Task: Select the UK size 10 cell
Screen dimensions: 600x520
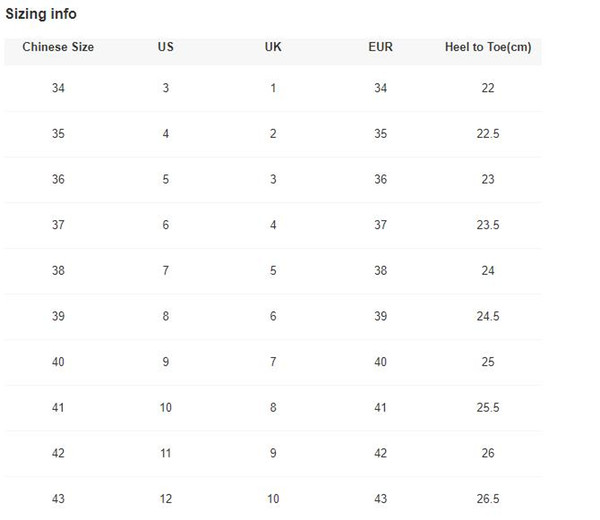Action: click(x=273, y=499)
